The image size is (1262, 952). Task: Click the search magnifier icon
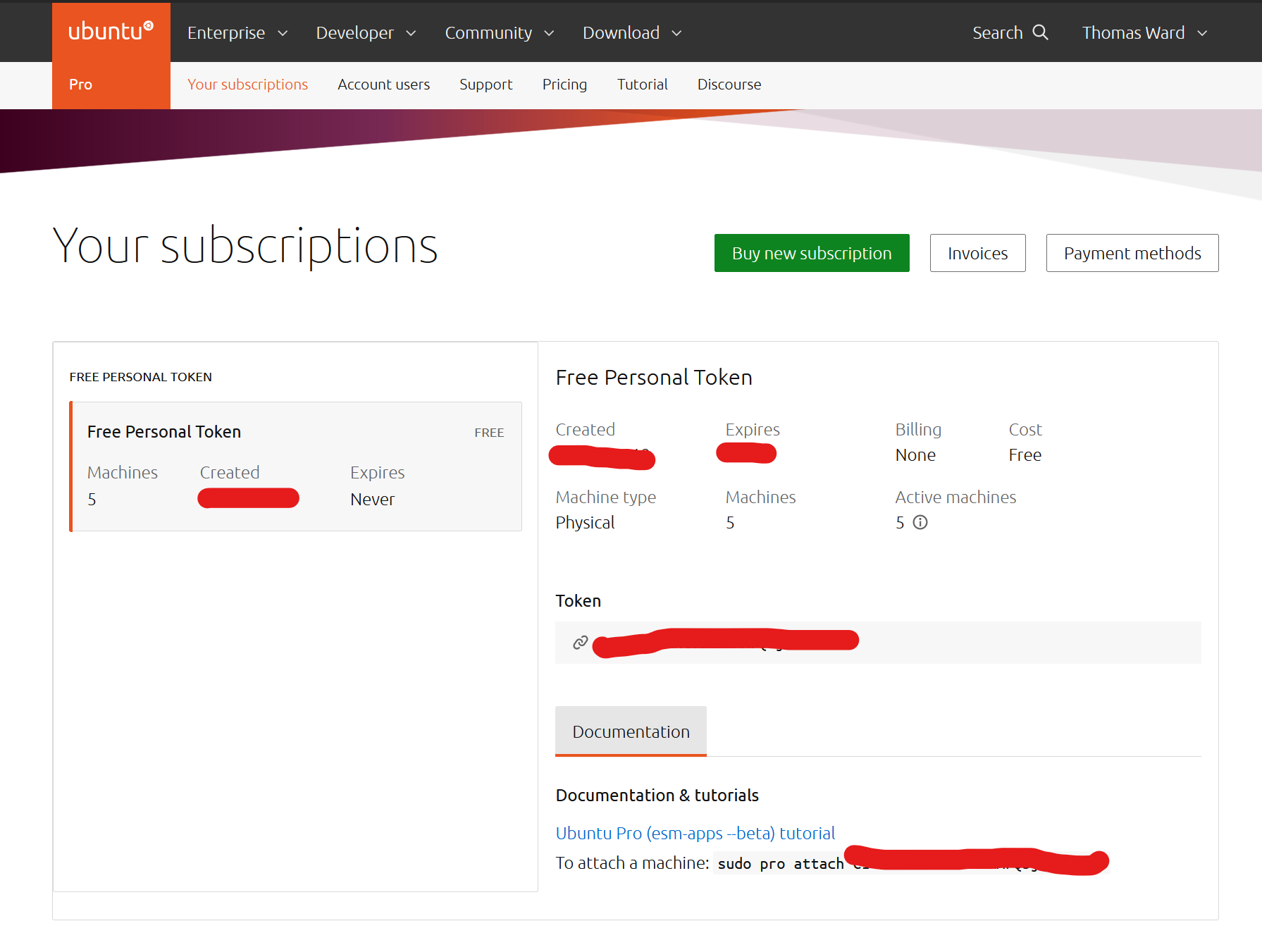(x=1040, y=32)
